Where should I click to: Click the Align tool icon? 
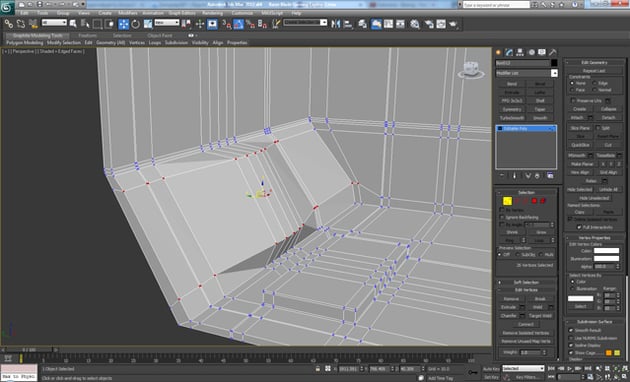point(348,24)
